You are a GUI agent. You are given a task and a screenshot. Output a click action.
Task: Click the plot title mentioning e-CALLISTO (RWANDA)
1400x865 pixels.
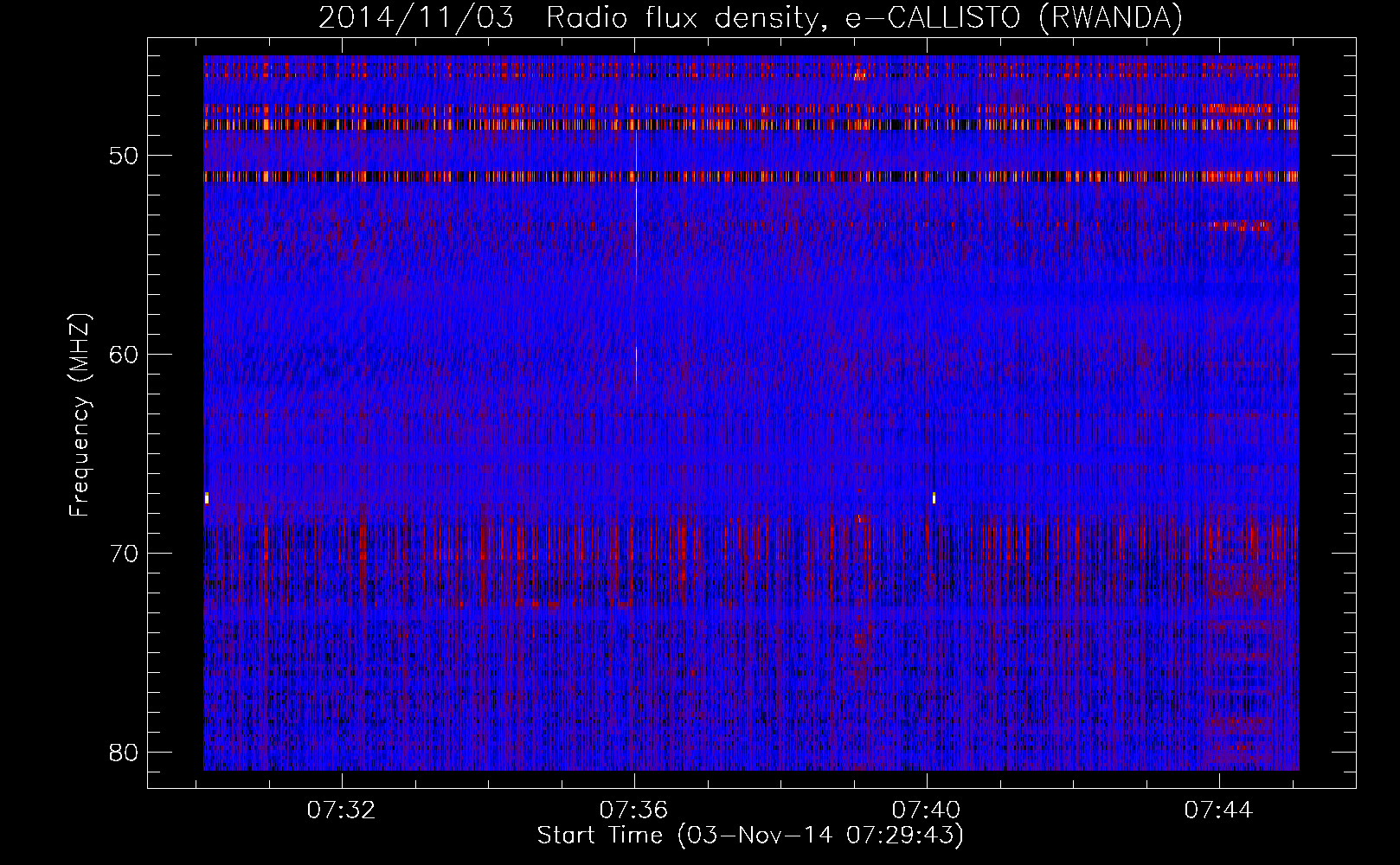click(750, 17)
